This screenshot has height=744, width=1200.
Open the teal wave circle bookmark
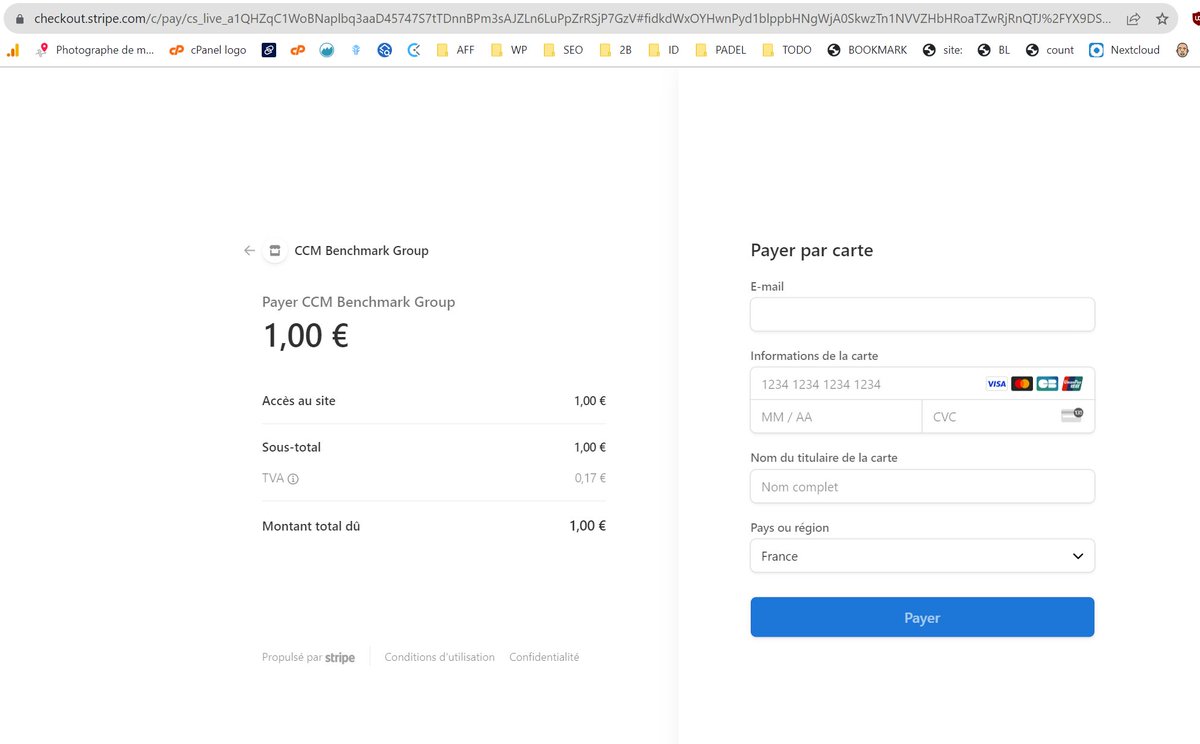click(x=326, y=50)
